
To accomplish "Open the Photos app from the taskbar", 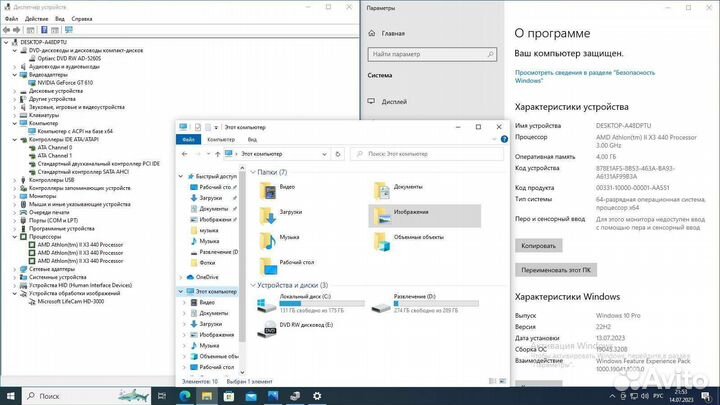I will coord(273,396).
